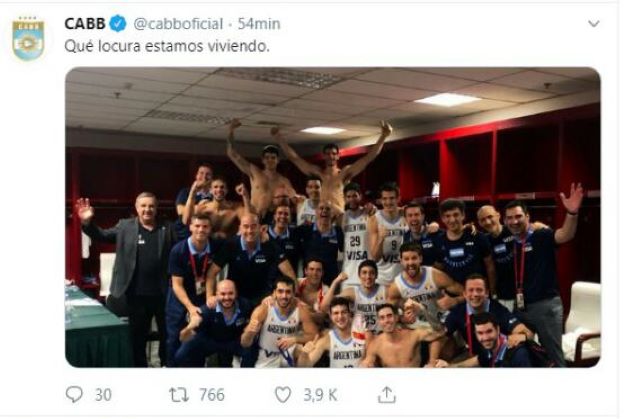Click the blue verified badge

[x=118, y=23]
